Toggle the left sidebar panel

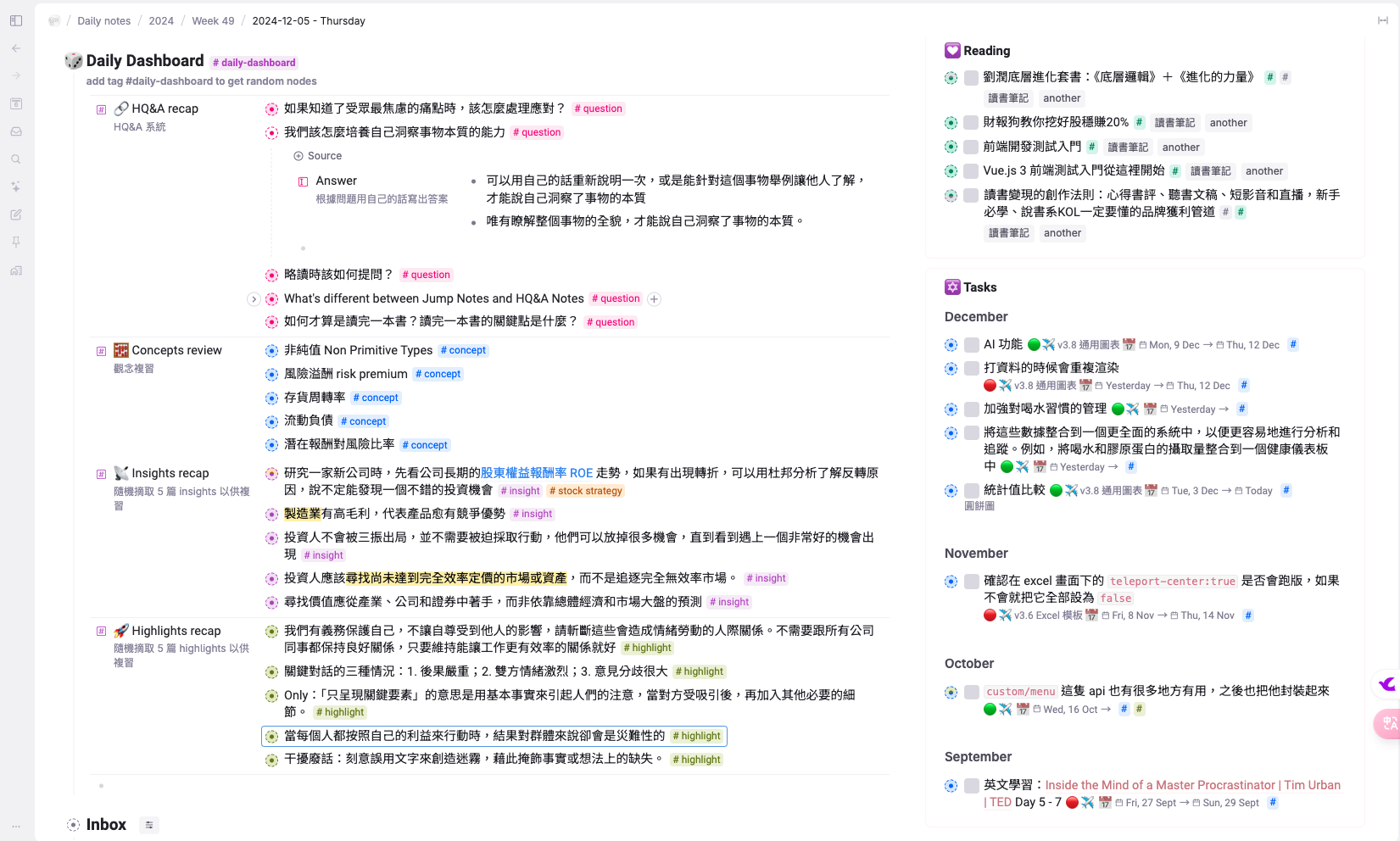[15, 20]
